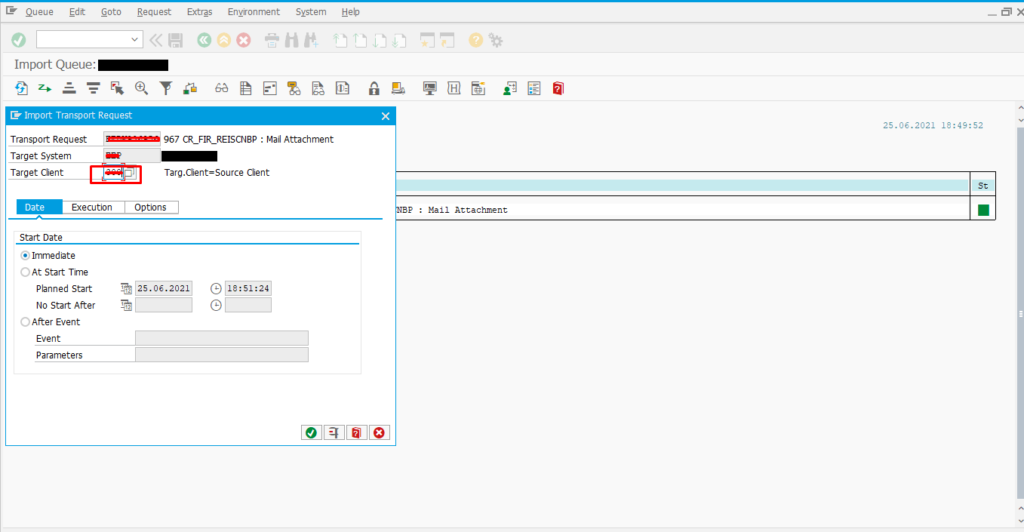Image resolution: width=1024 pixels, height=532 pixels.
Task: Click the red help book icon in dialog
Action: point(357,432)
